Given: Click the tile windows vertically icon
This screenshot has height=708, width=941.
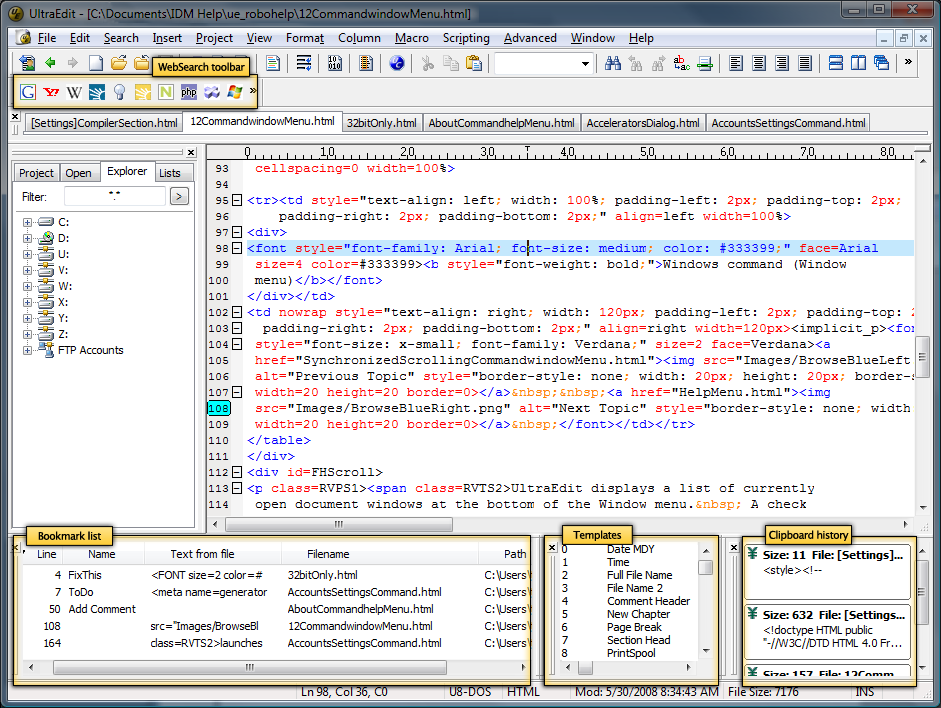Looking at the screenshot, I should point(858,62).
